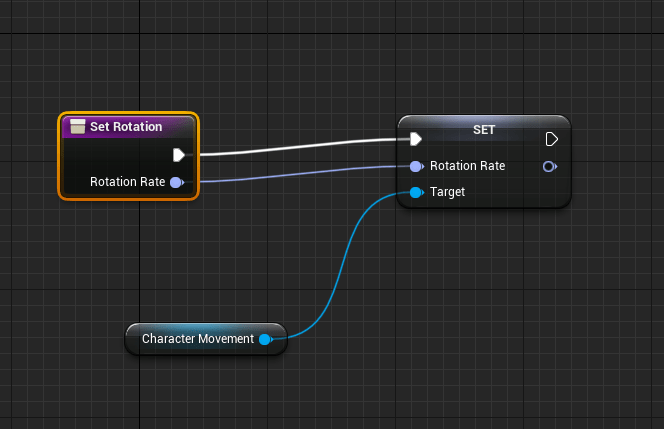
Task: Click the Target label in SET node
Action: pos(447,192)
